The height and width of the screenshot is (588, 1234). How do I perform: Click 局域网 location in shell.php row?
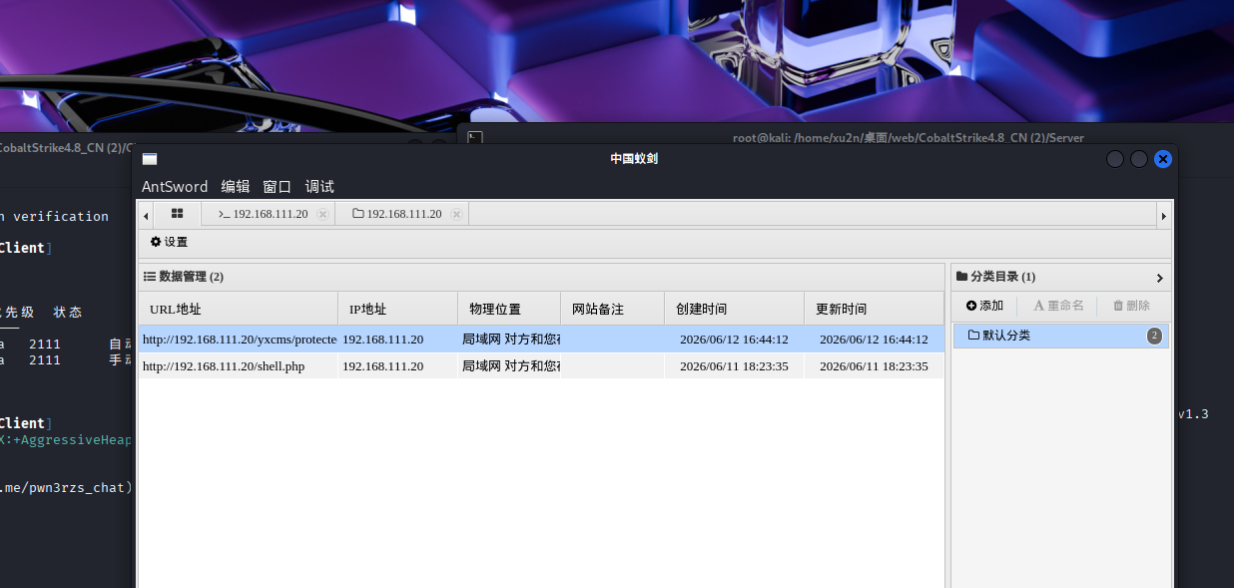pyautogui.click(x=510, y=366)
